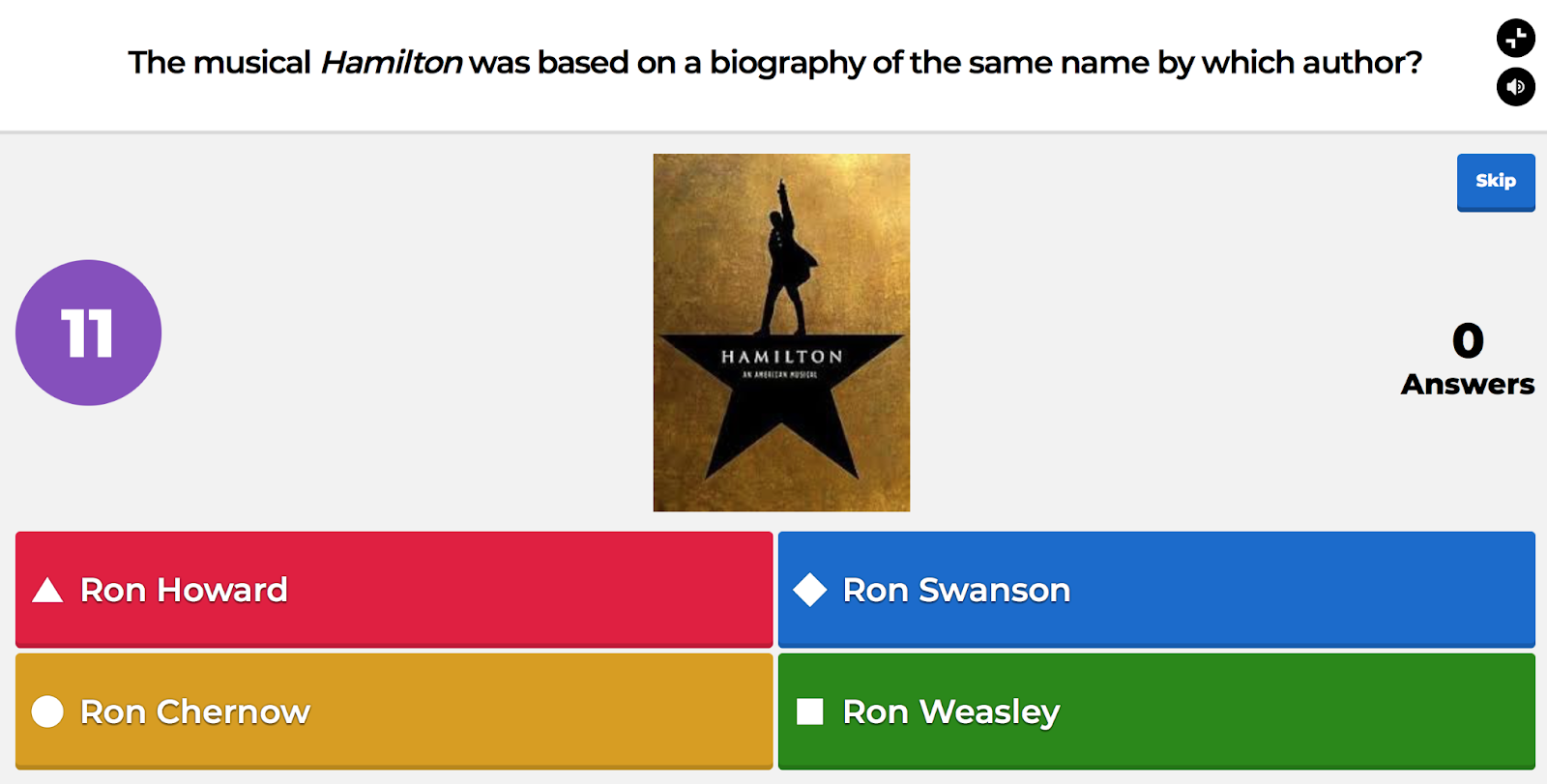Screen dimensions: 1547x784
Task: Skip the current question
Action: pyautogui.click(x=1496, y=182)
